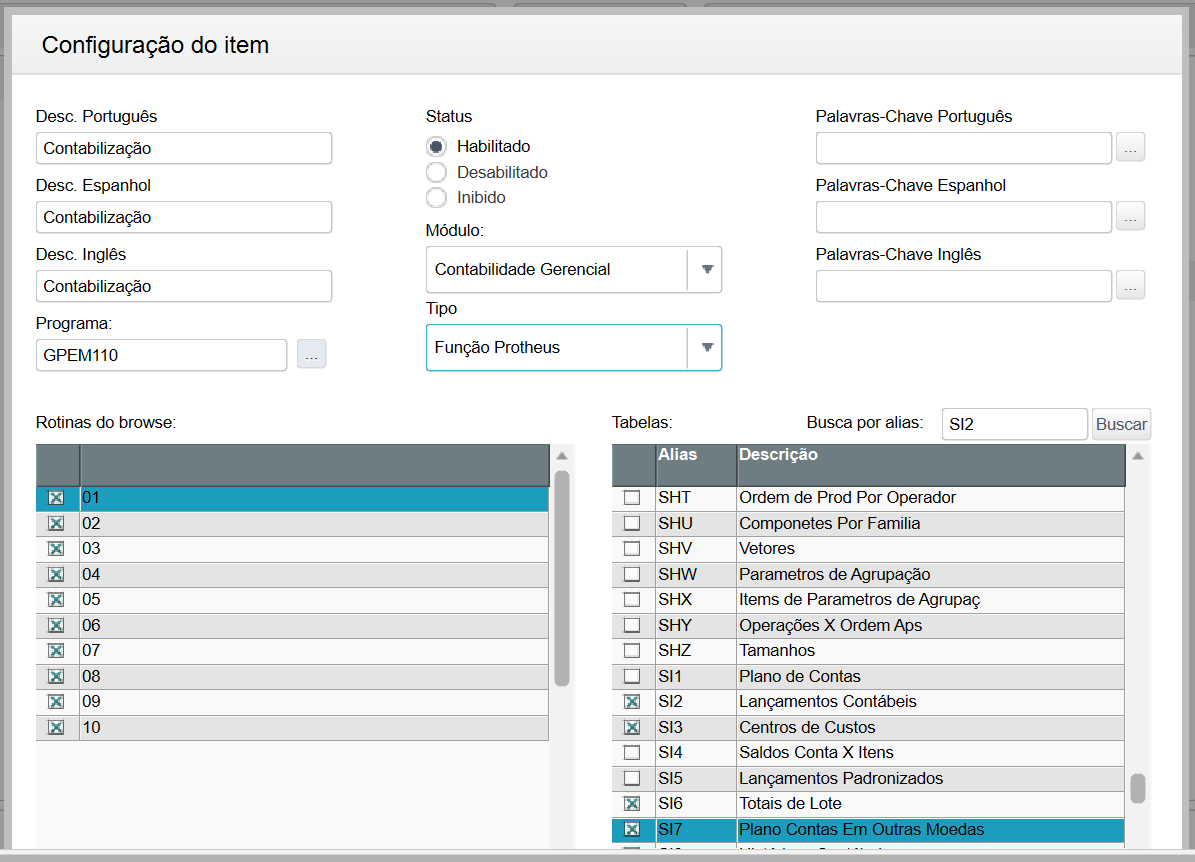Uncheck browse routine 01 checkbox

coord(56,498)
